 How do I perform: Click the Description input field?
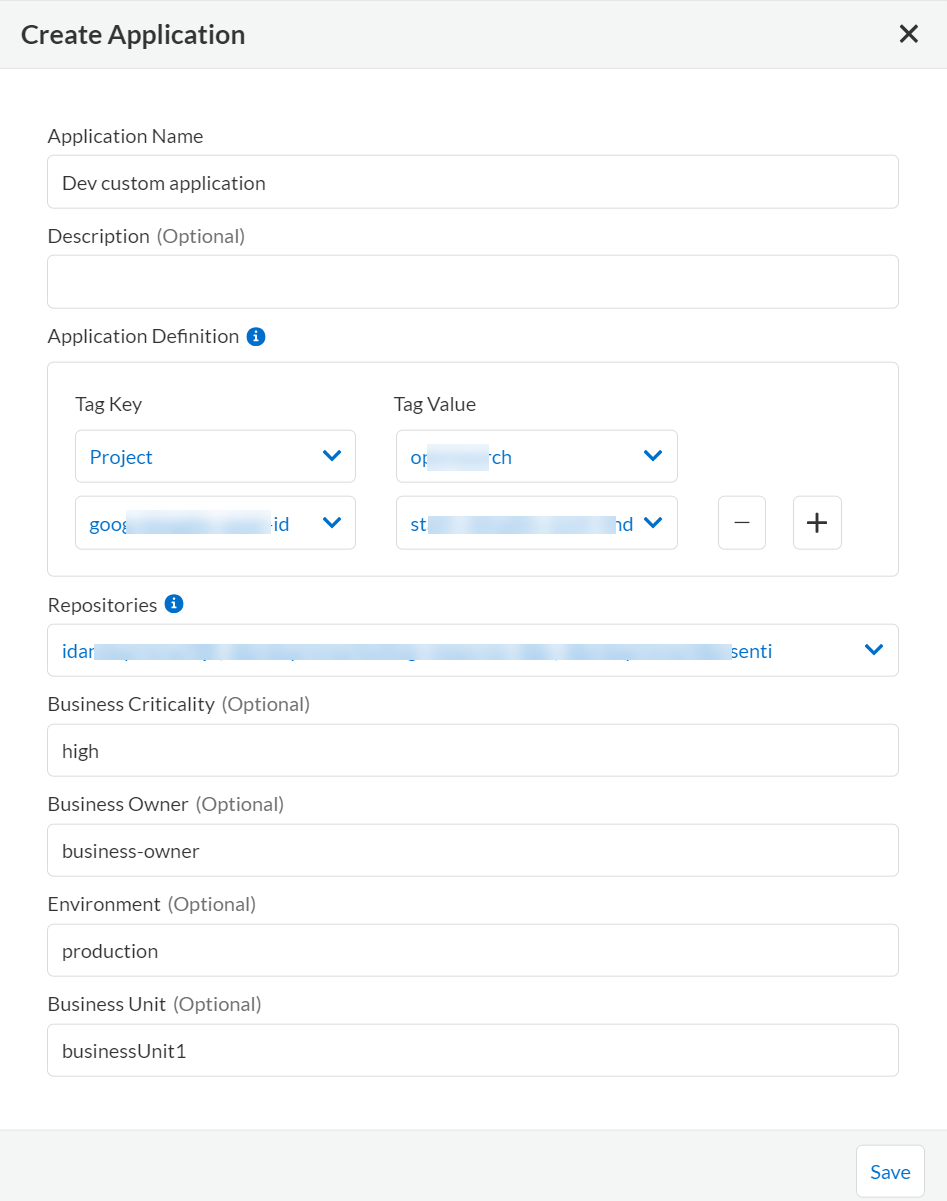pos(473,282)
